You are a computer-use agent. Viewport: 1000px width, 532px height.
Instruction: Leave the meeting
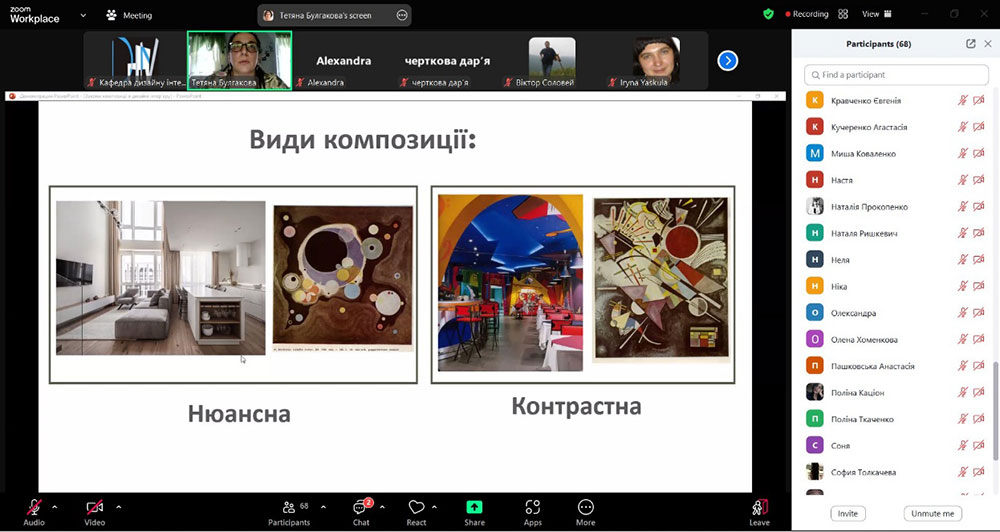(x=760, y=512)
